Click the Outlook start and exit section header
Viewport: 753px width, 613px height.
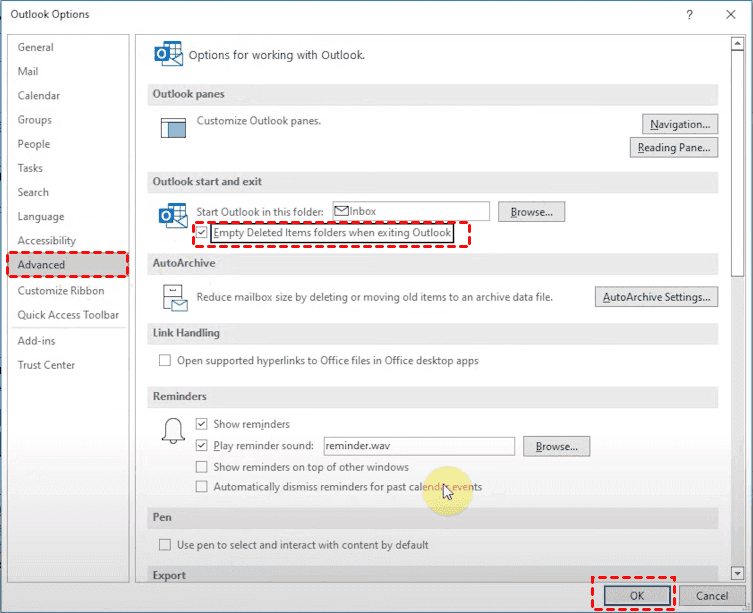(x=433, y=182)
